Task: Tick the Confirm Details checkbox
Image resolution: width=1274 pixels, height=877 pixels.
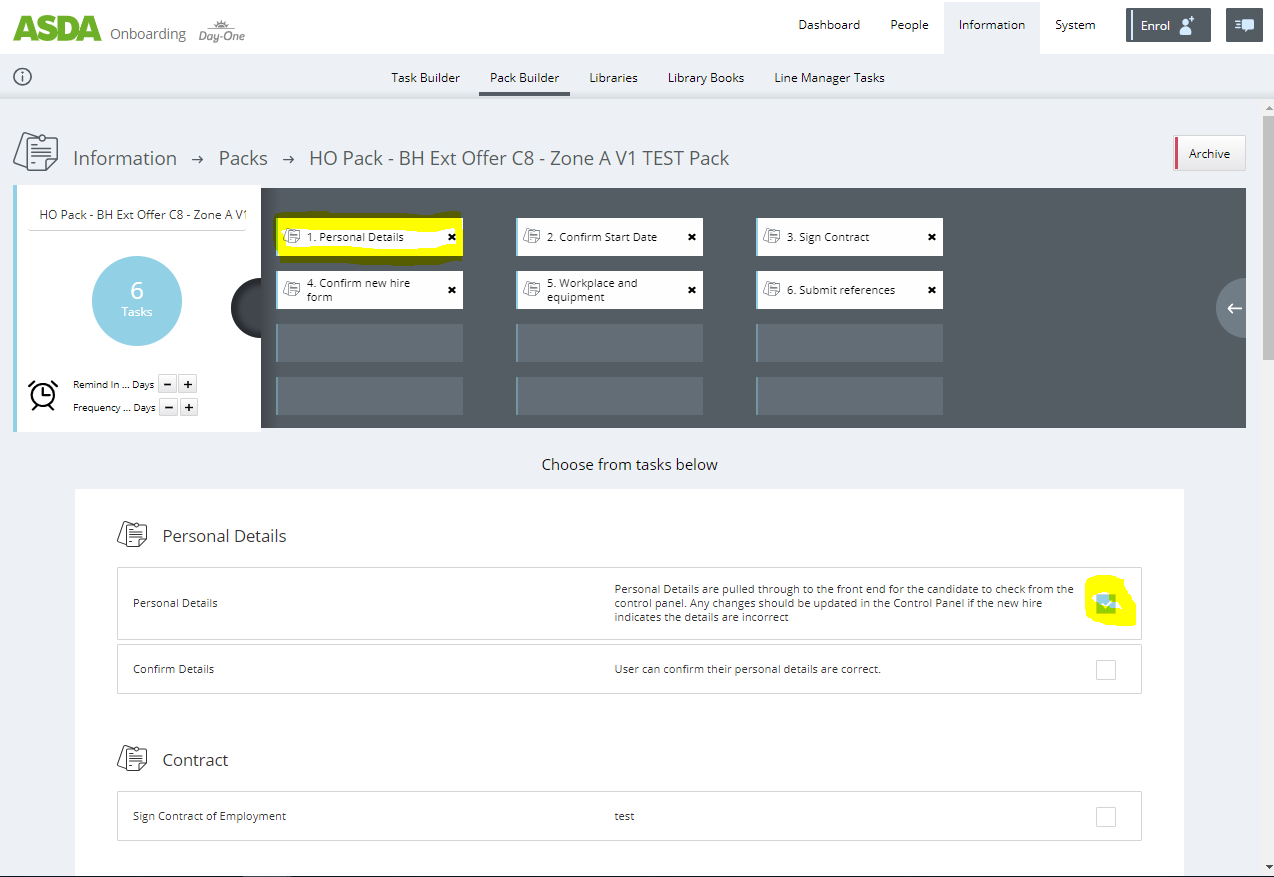Action: coord(1105,670)
